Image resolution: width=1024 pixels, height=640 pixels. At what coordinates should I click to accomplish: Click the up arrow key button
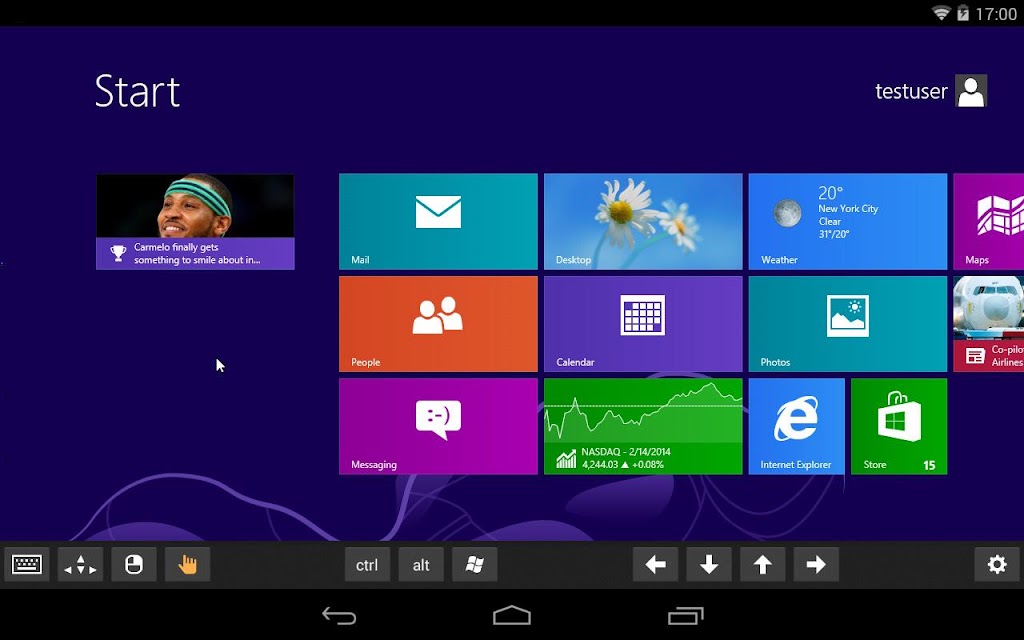pyautogui.click(x=762, y=564)
